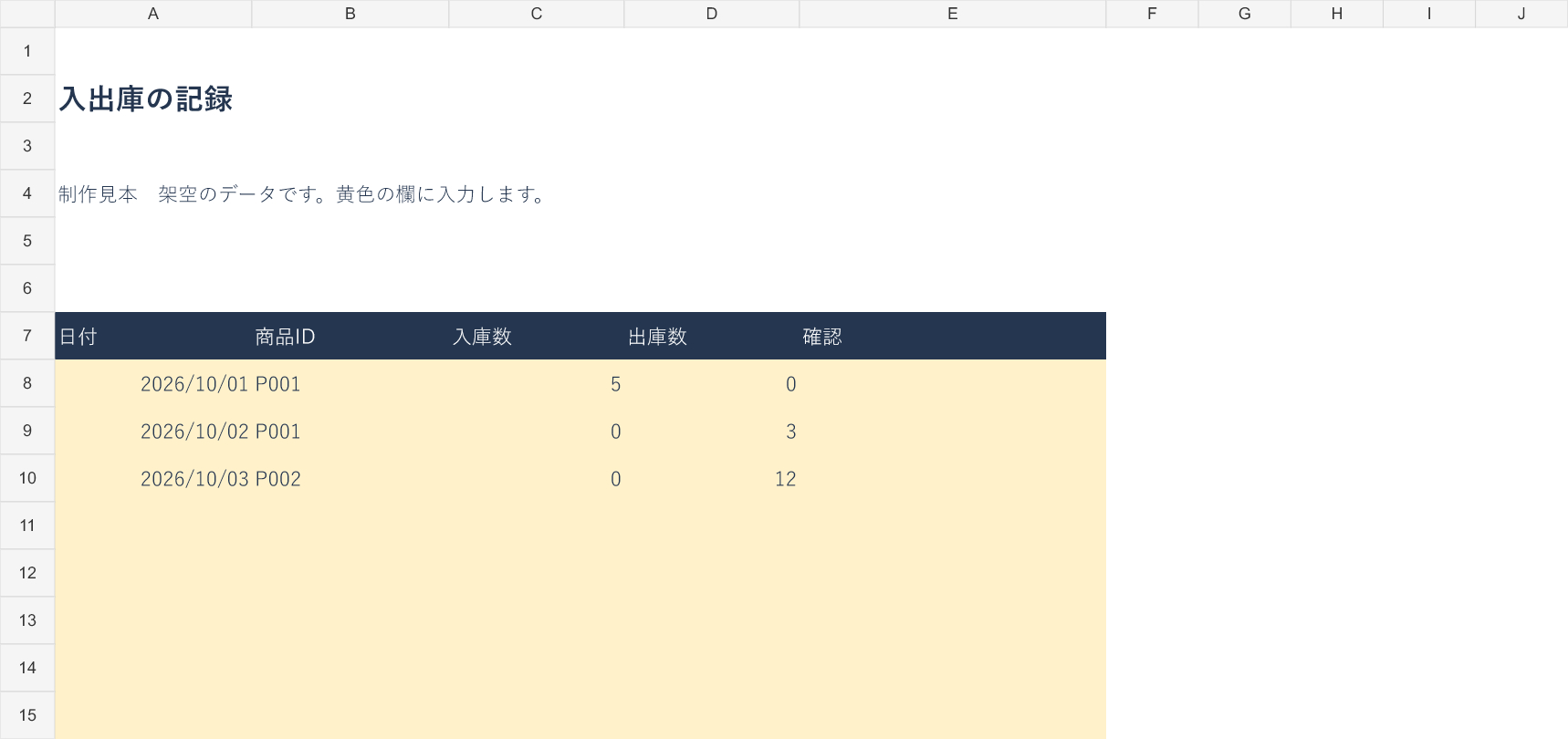Click the title 入出庫の記録
The image size is (1568, 739).
pyautogui.click(x=146, y=99)
